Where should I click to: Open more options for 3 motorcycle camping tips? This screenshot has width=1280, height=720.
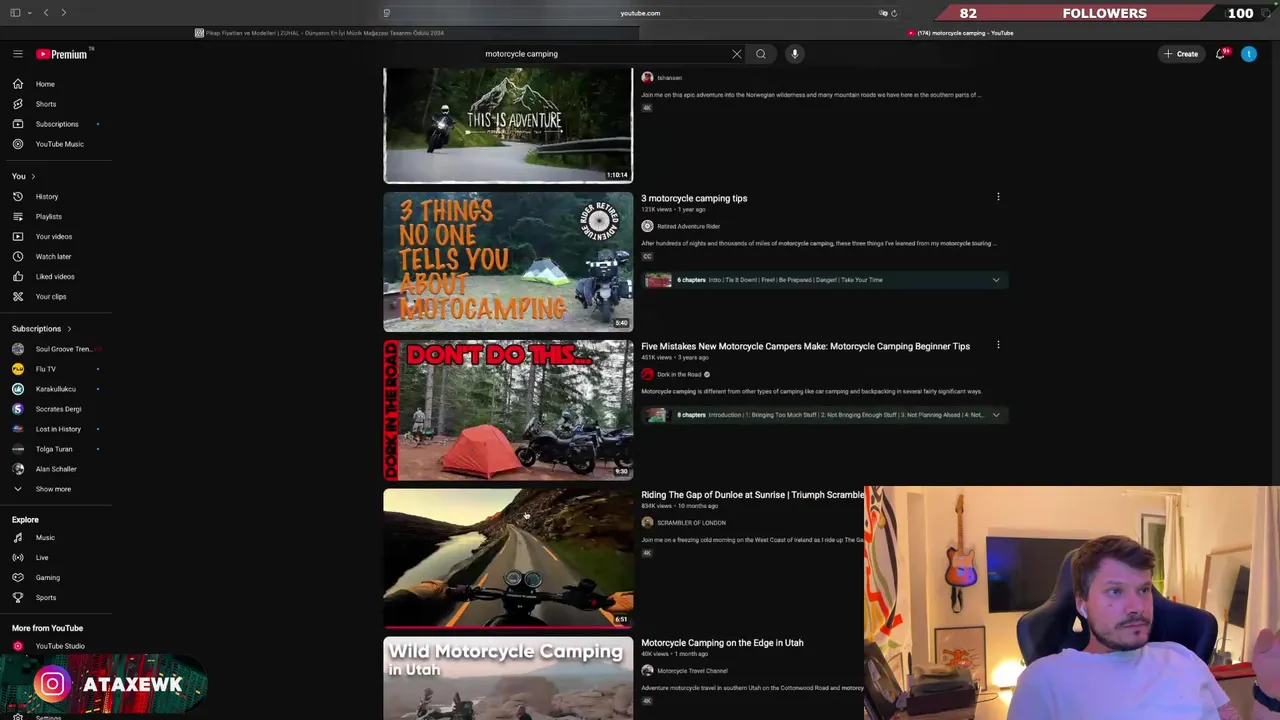[998, 197]
